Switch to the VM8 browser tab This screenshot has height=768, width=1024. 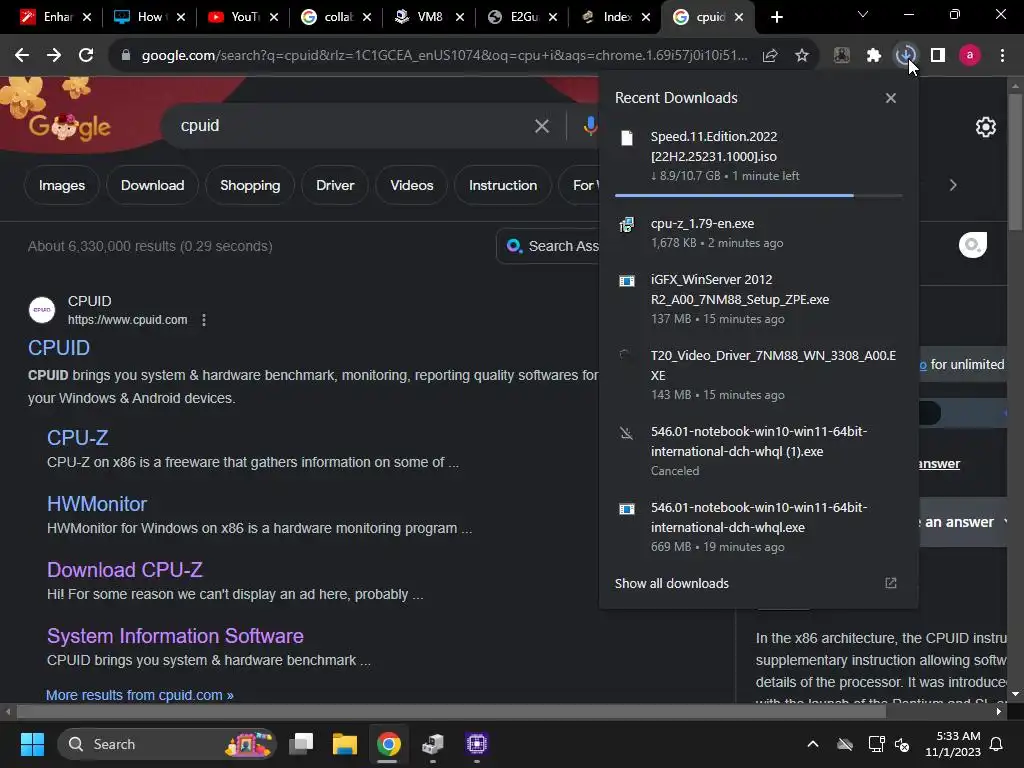click(x=428, y=17)
